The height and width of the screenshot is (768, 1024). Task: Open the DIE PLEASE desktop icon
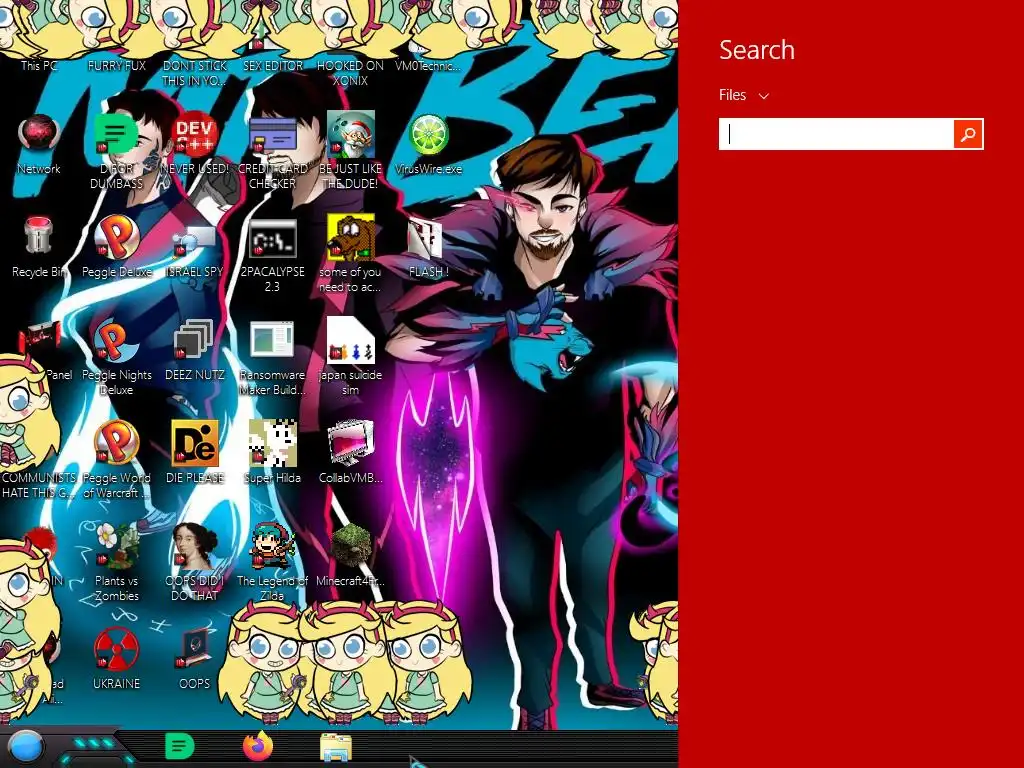click(x=195, y=443)
